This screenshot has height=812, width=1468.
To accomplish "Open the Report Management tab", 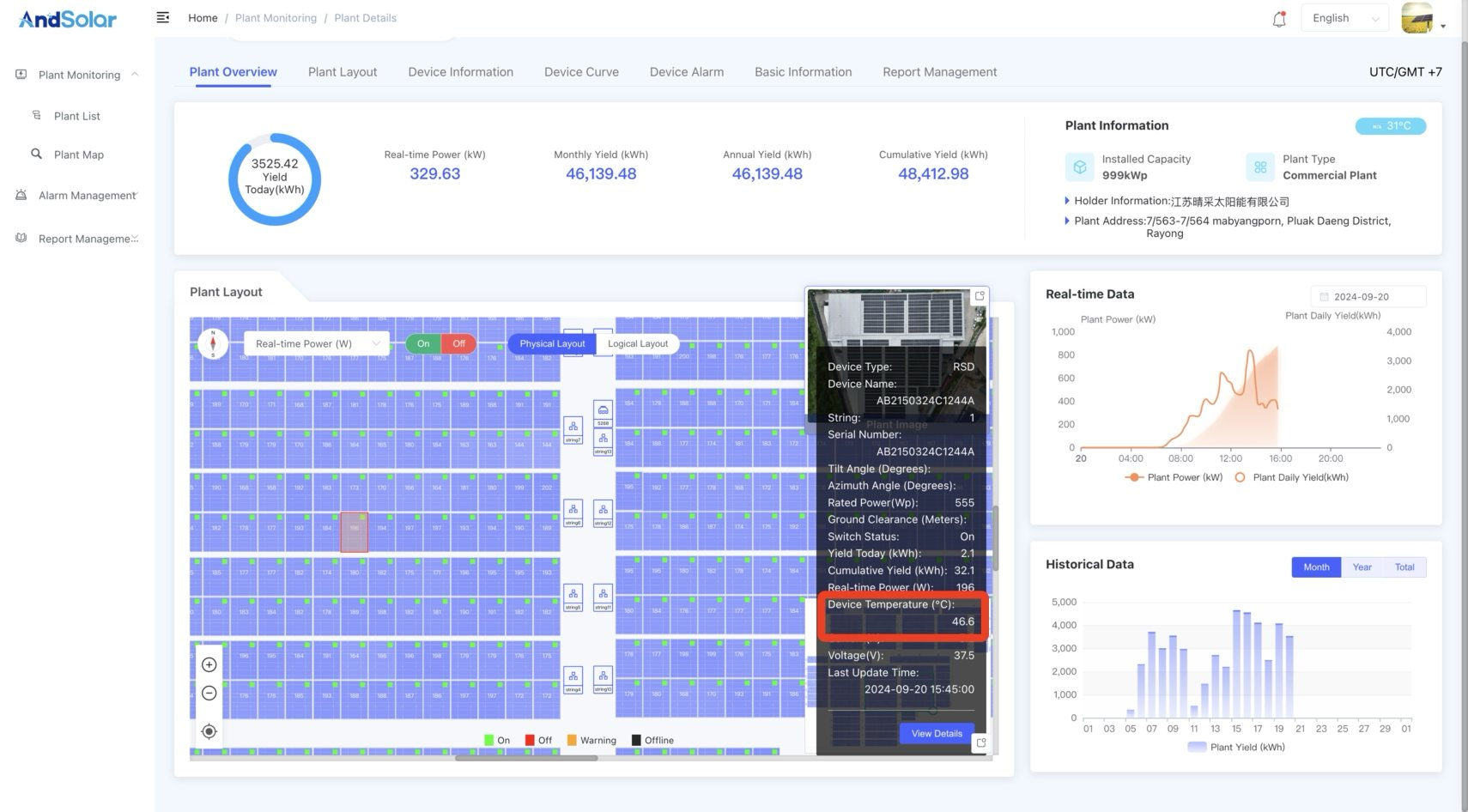I will (x=940, y=72).
